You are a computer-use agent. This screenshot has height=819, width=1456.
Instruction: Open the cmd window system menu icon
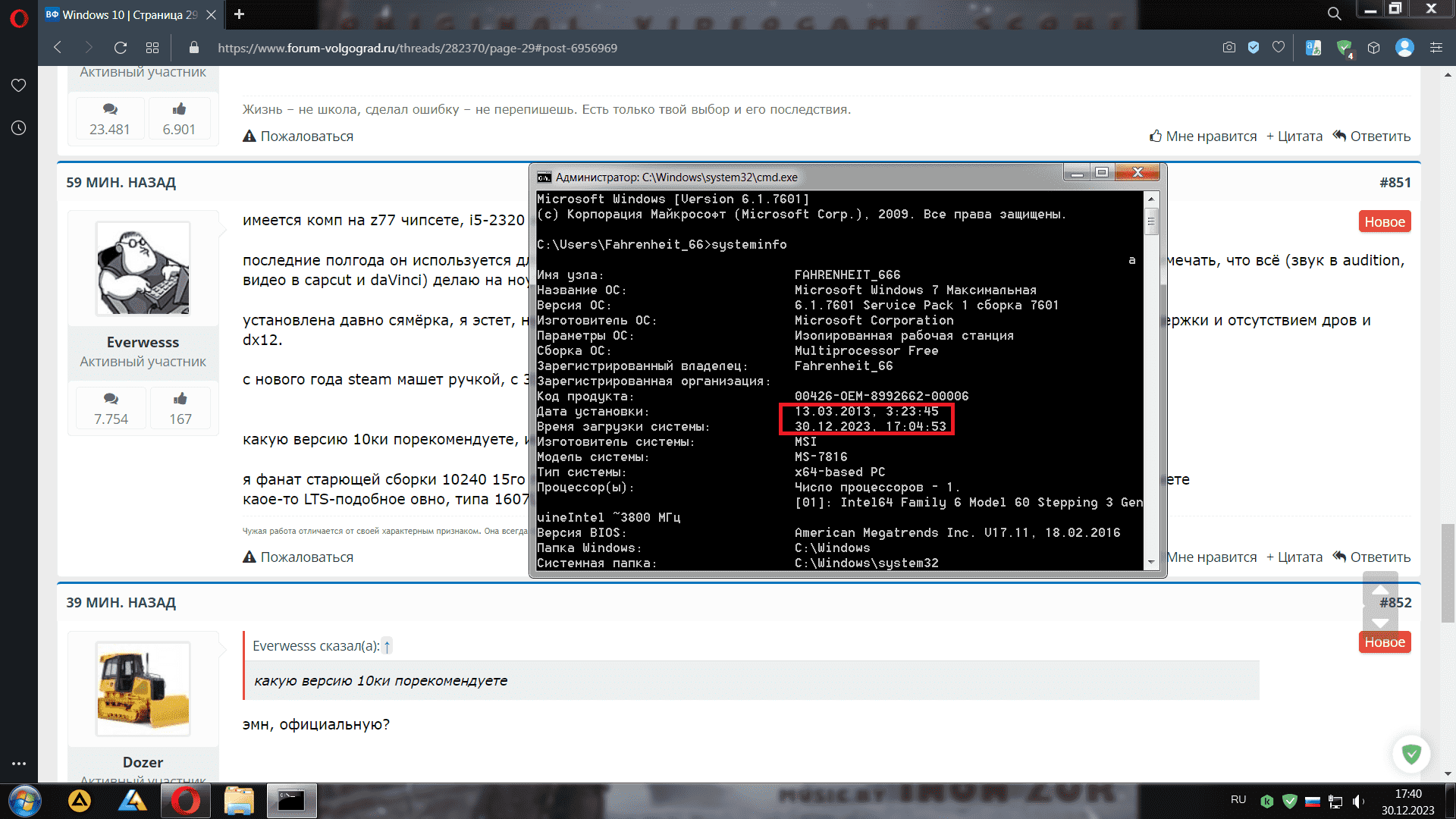pos(544,177)
